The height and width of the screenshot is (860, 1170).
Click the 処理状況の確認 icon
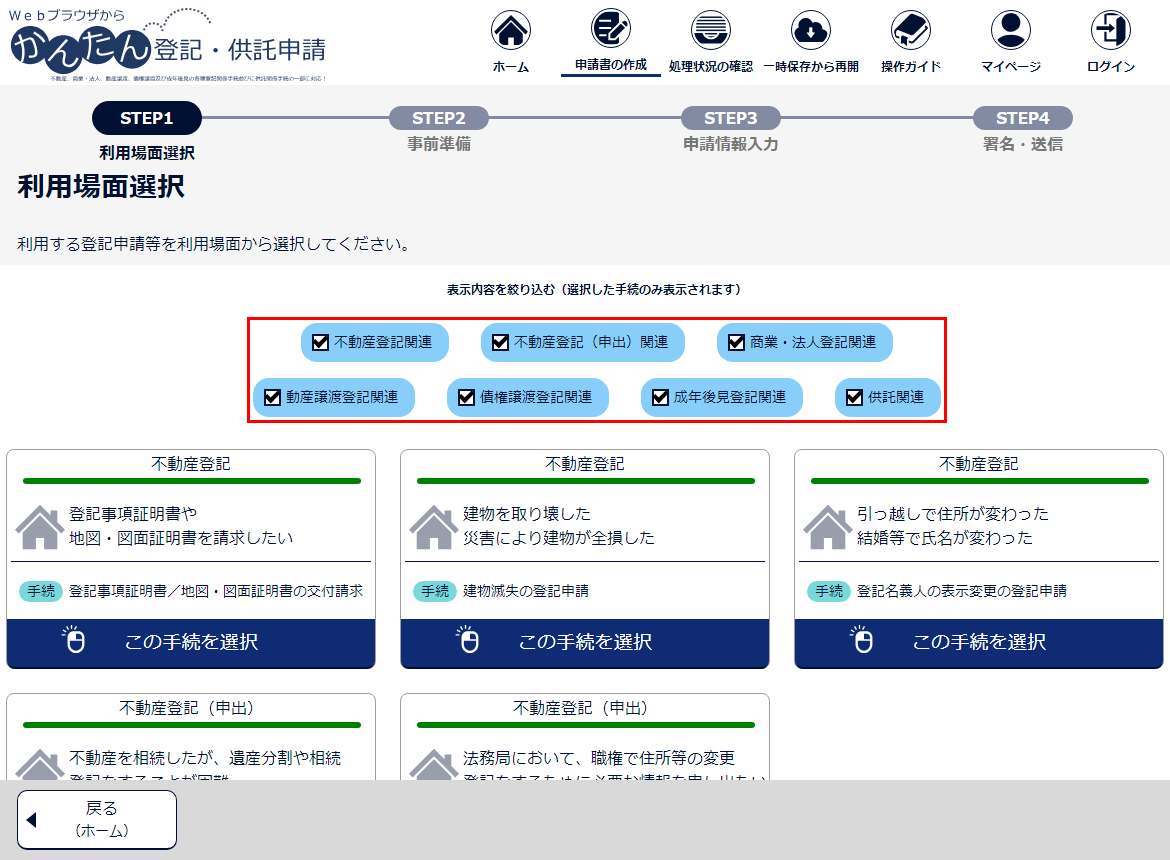pyautogui.click(x=711, y=31)
